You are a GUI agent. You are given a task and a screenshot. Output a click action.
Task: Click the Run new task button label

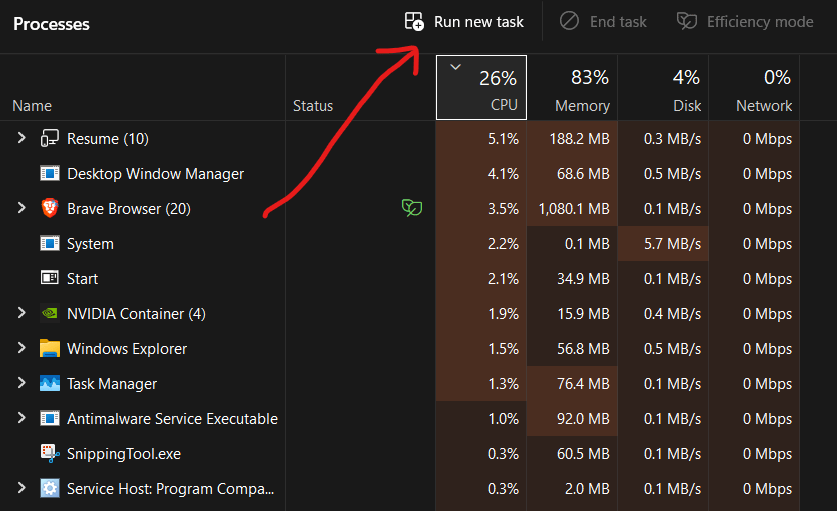point(479,22)
